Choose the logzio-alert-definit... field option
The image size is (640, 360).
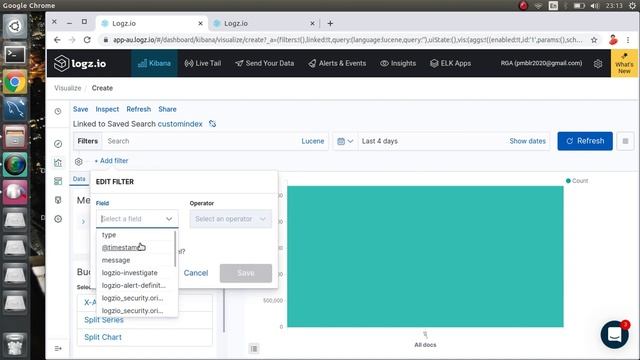(x=135, y=285)
